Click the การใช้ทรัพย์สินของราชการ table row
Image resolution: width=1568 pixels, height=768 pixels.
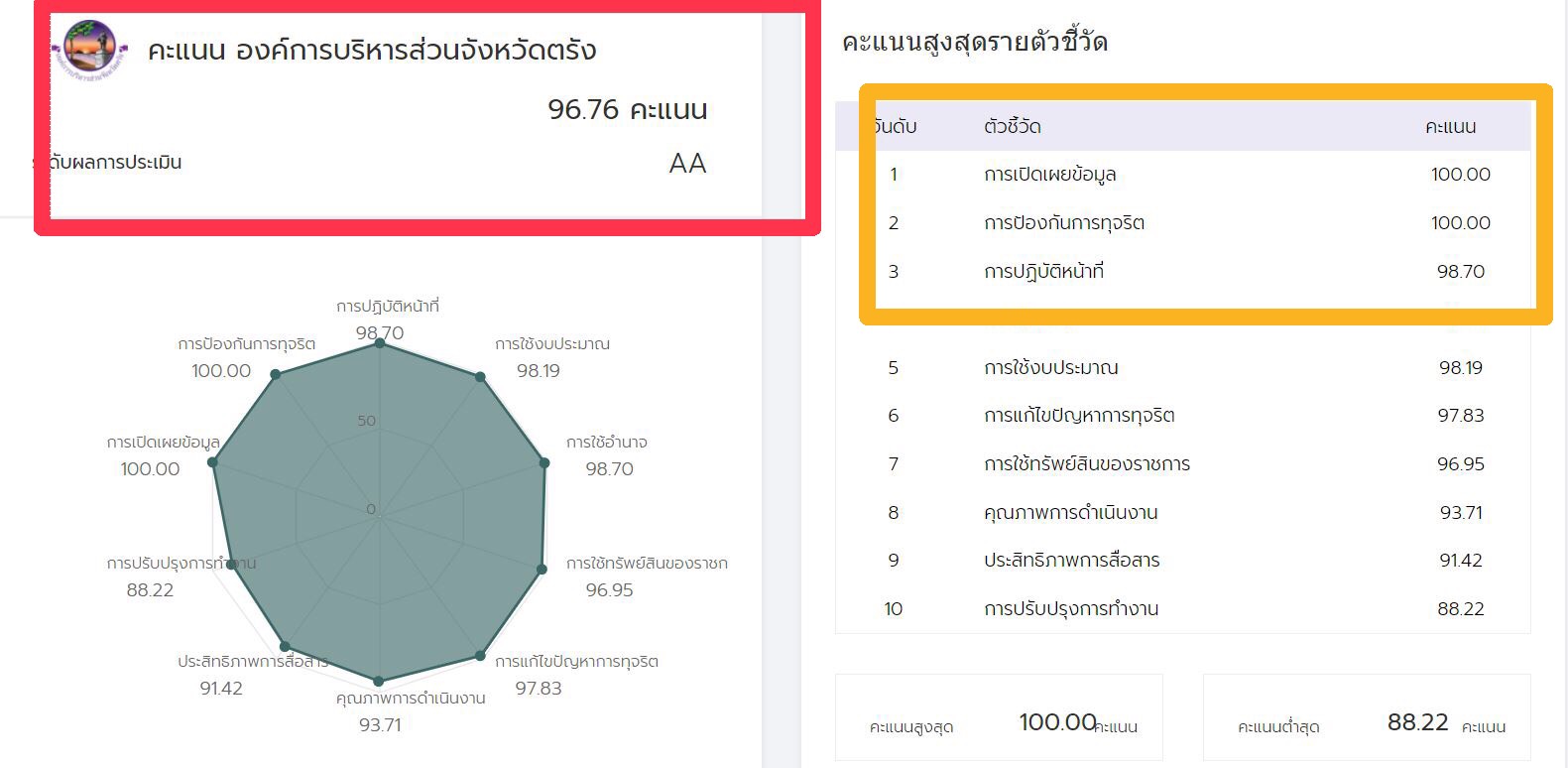coord(1182,464)
